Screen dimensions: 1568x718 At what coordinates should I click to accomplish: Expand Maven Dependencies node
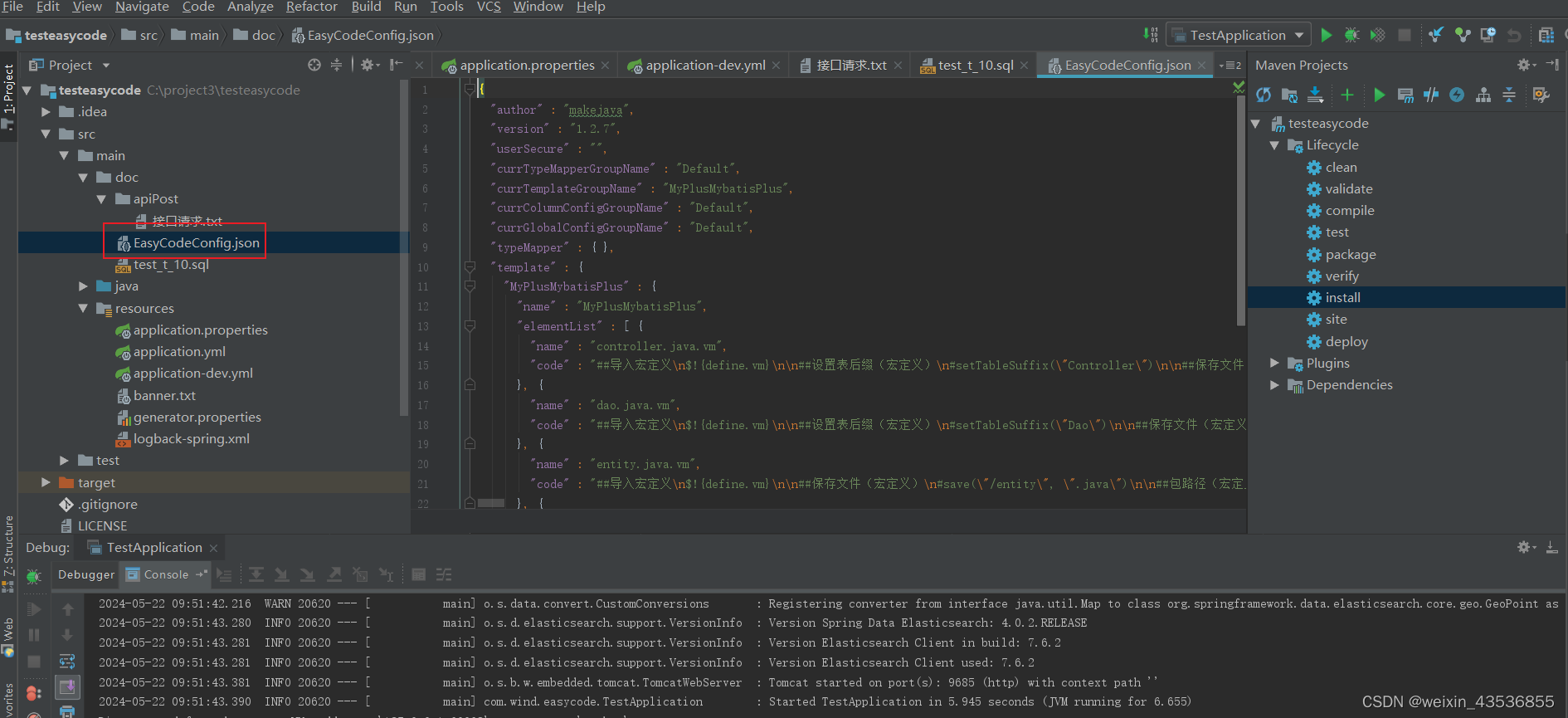(1274, 384)
